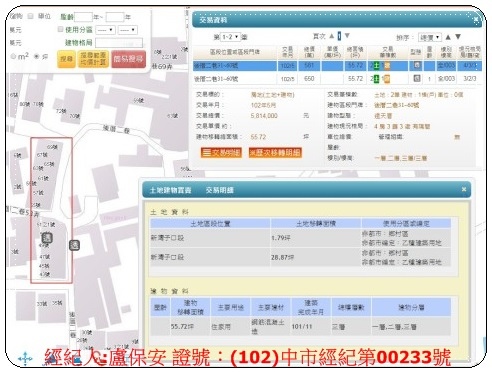
Task: Click the building type icon in the 650萬 row
Action: coord(416,78)
